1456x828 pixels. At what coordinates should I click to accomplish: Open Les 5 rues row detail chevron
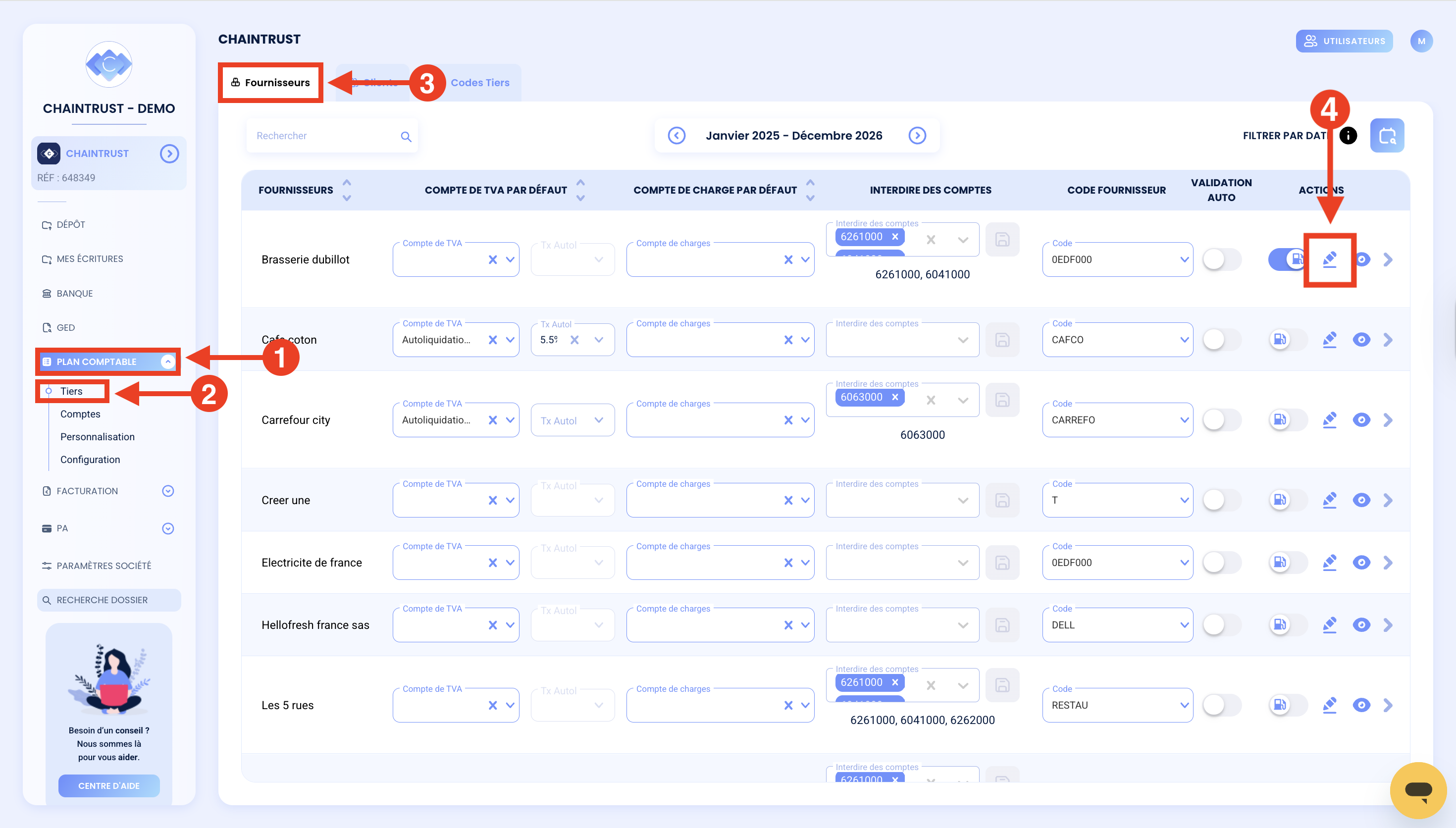pyautogui.click(x=1388, y=705)
